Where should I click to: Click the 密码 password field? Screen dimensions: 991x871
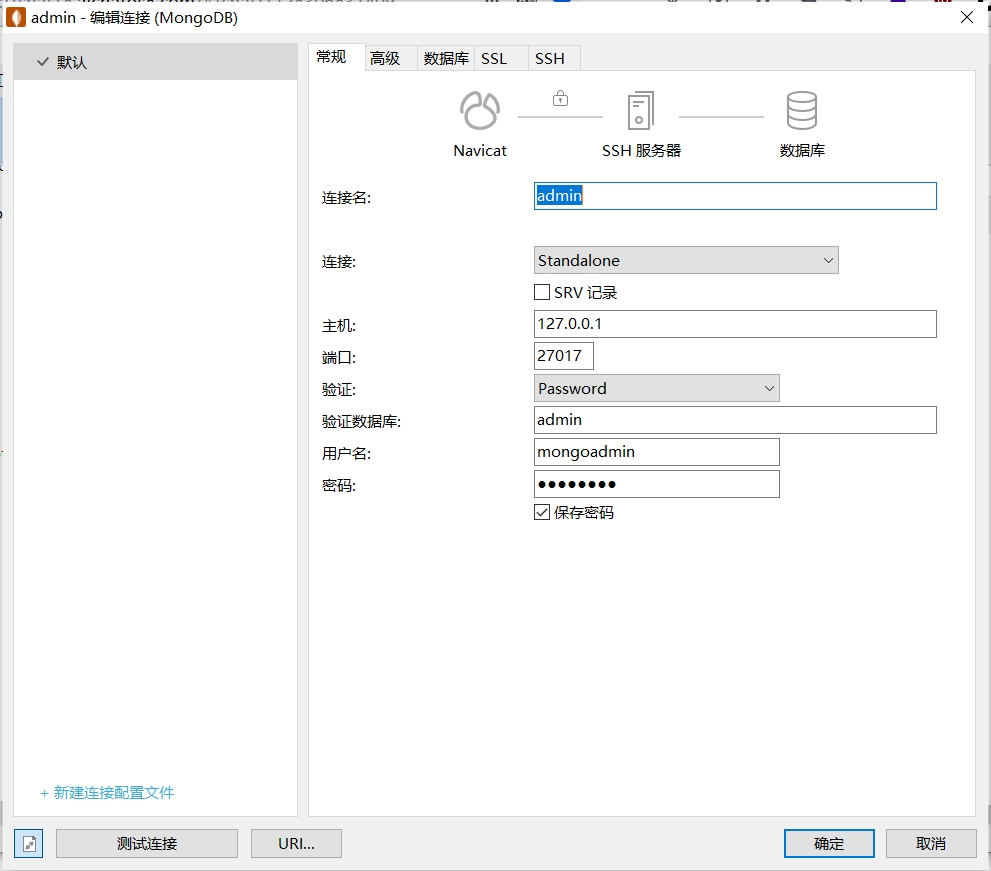(656, 484)
